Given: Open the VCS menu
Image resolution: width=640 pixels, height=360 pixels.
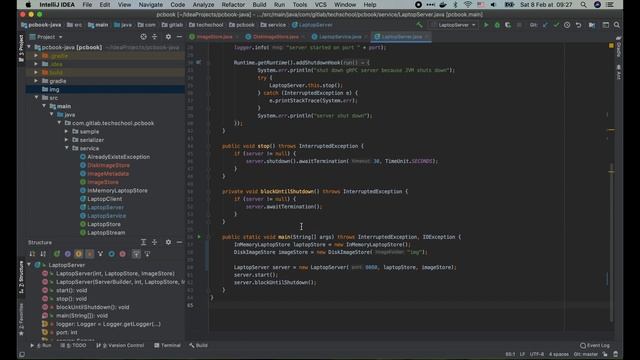Looking at the screenshot, I should click(320, 5).
